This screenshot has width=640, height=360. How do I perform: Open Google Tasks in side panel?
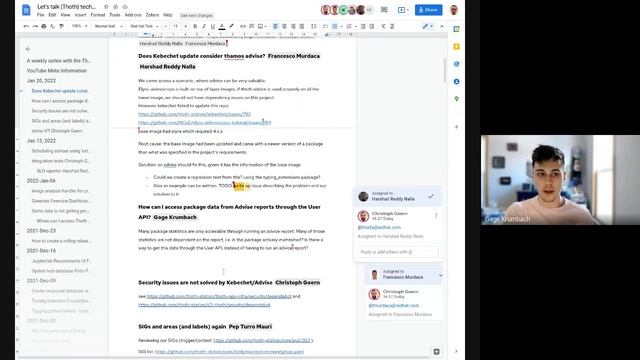click(x=456, y=64)
